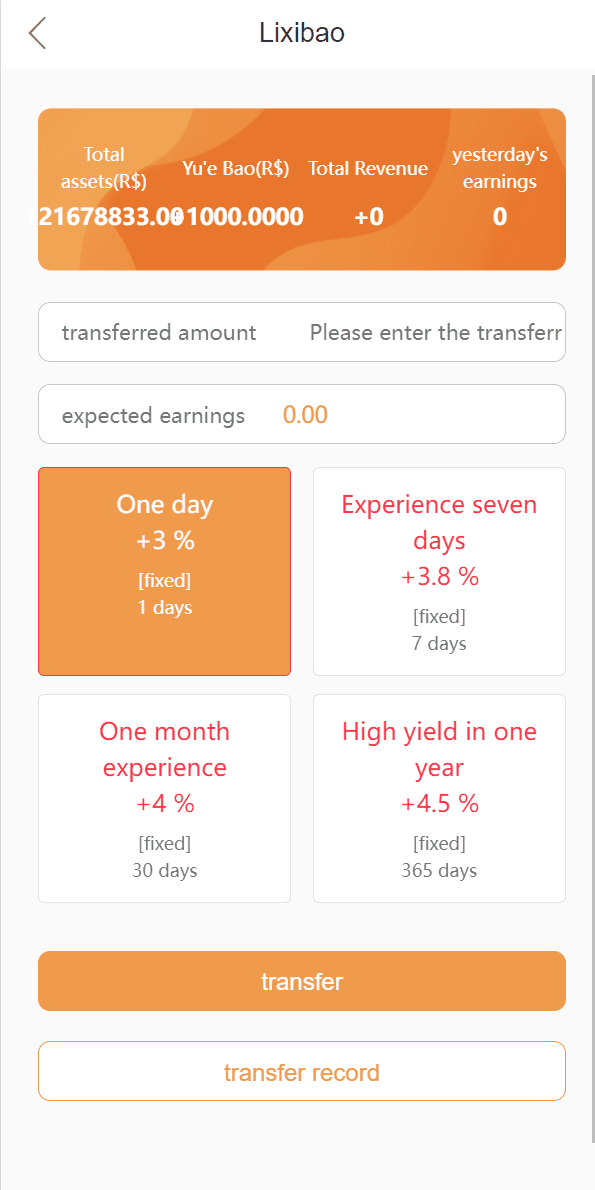595x1190 pixels.
Task: Tap yesterday's earnings value
Action: 499,217
